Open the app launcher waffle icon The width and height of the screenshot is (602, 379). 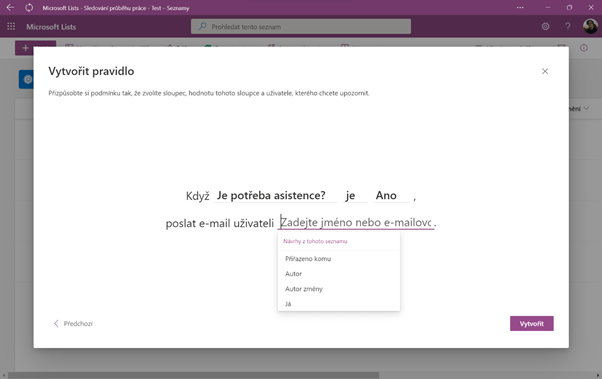[11, 26]
